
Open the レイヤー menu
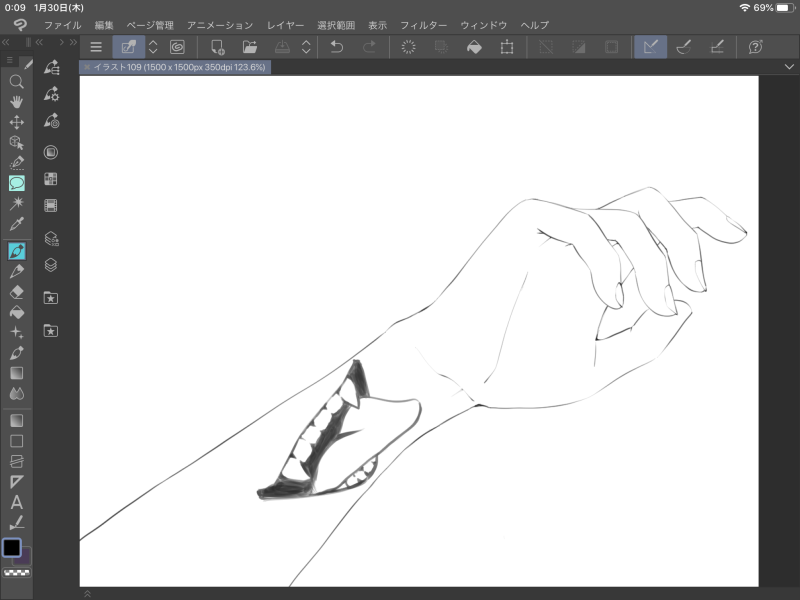[x=285, y=25]
